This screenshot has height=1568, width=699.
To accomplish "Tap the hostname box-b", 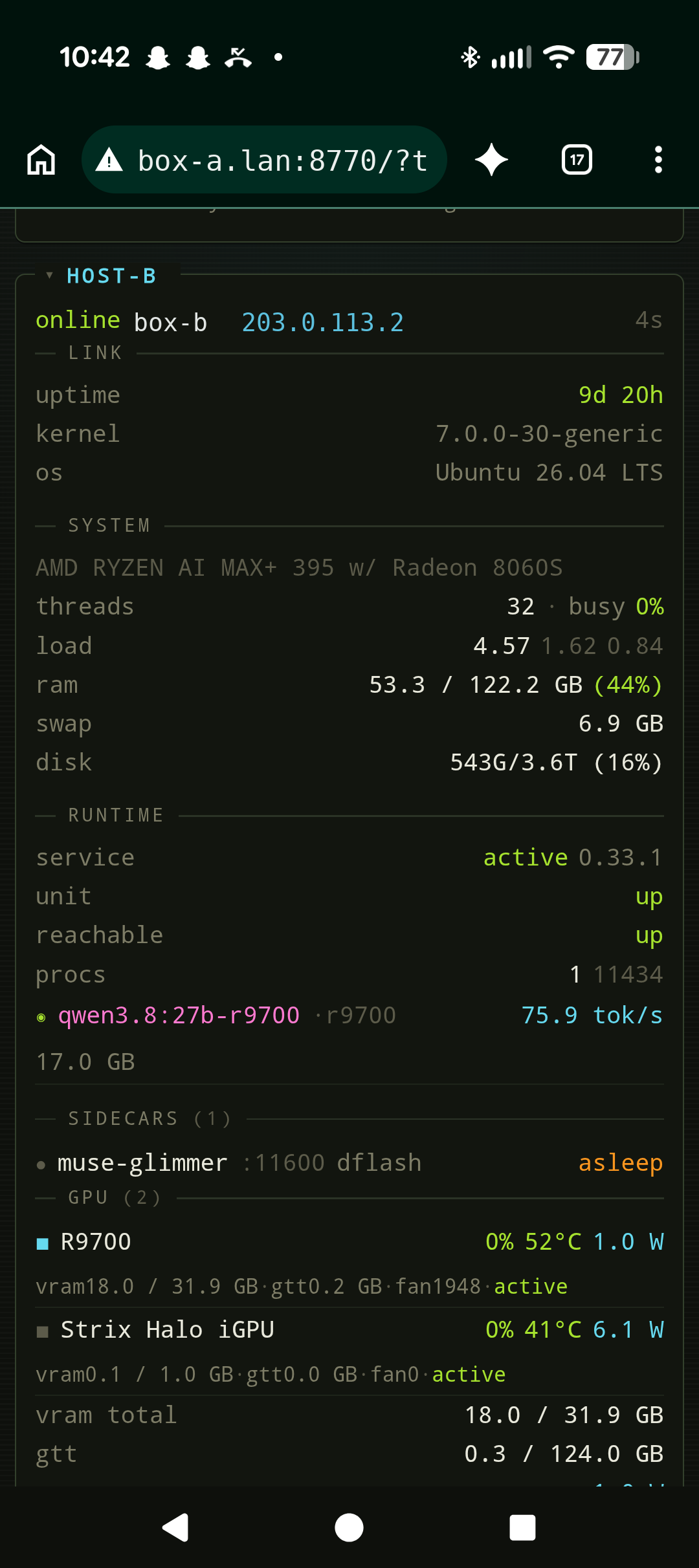I will pos(170,322).
